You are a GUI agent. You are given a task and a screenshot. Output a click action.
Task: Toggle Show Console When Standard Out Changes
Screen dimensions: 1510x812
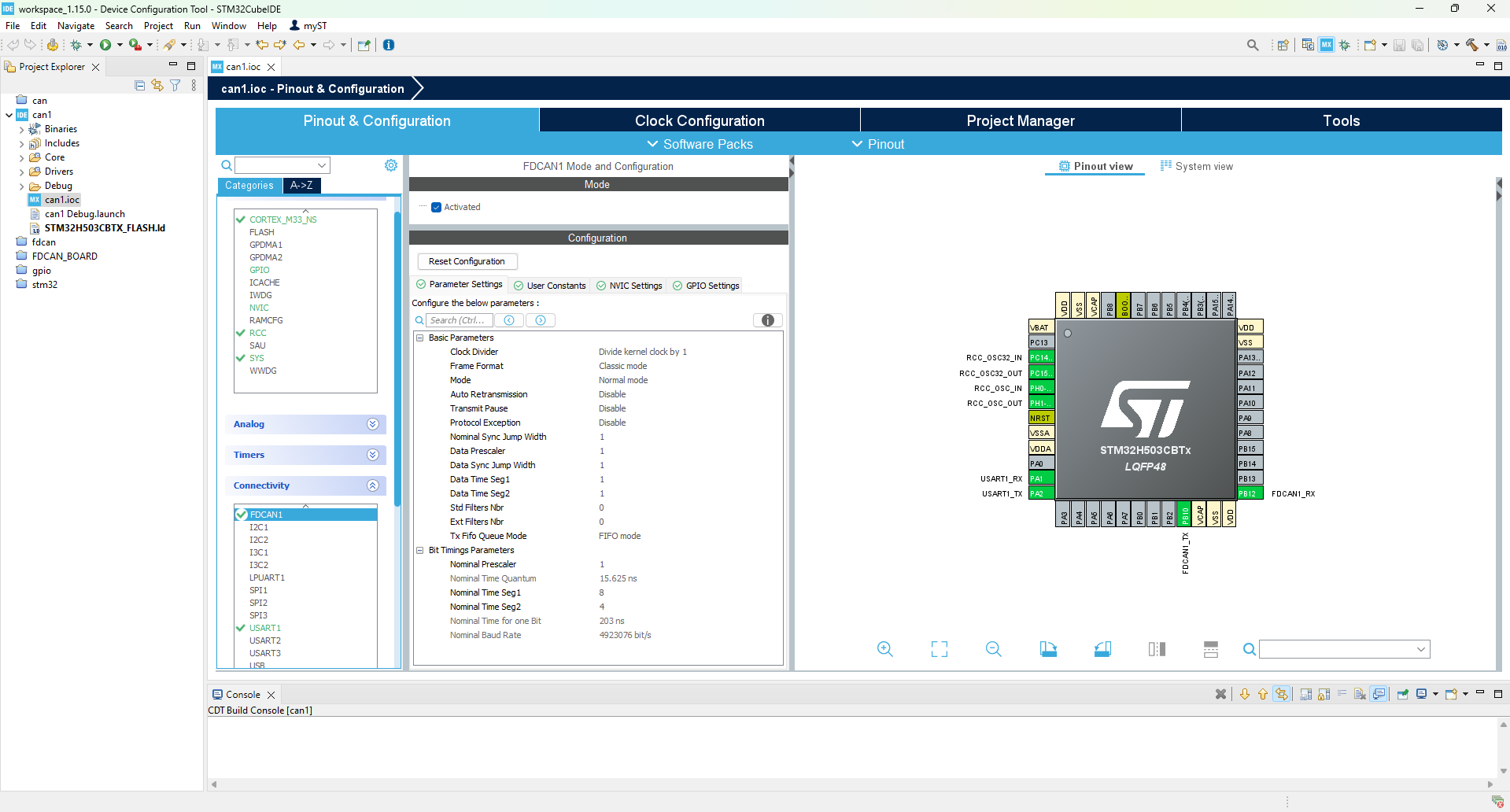(x=1379, y=694)
